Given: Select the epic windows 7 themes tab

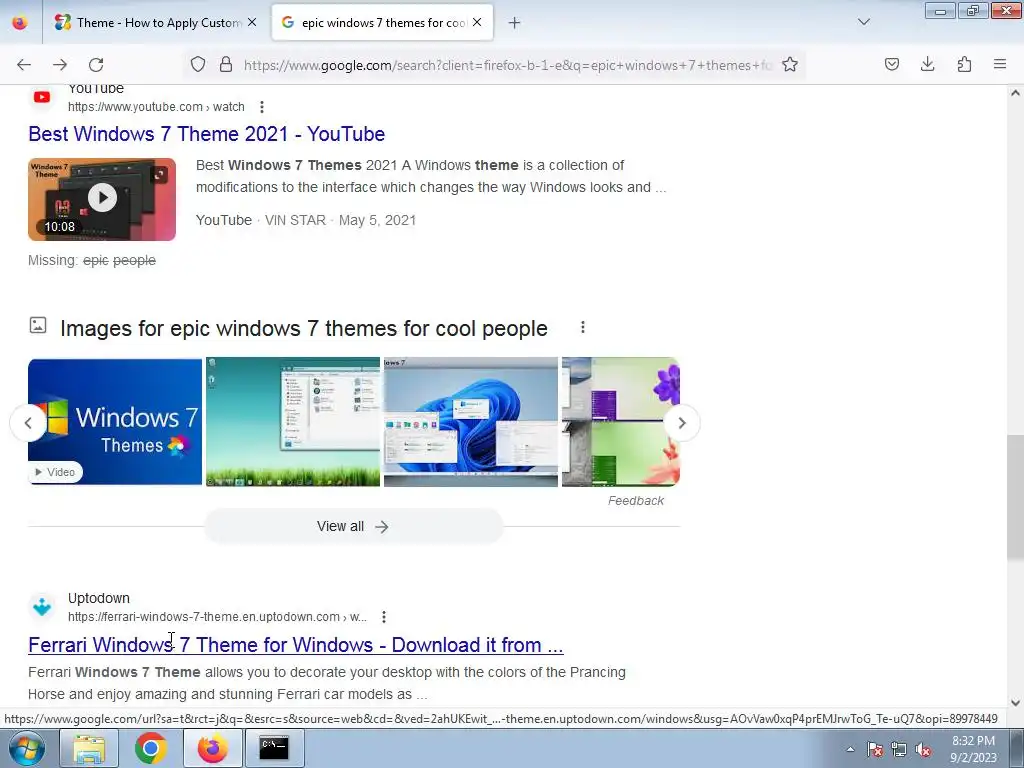Looking at the screenshot, I should tap(382, 22).
